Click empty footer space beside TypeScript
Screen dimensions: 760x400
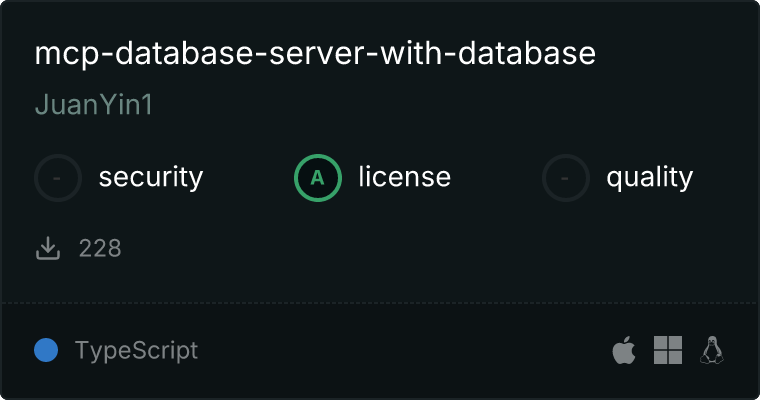click(x=400, y=351)
